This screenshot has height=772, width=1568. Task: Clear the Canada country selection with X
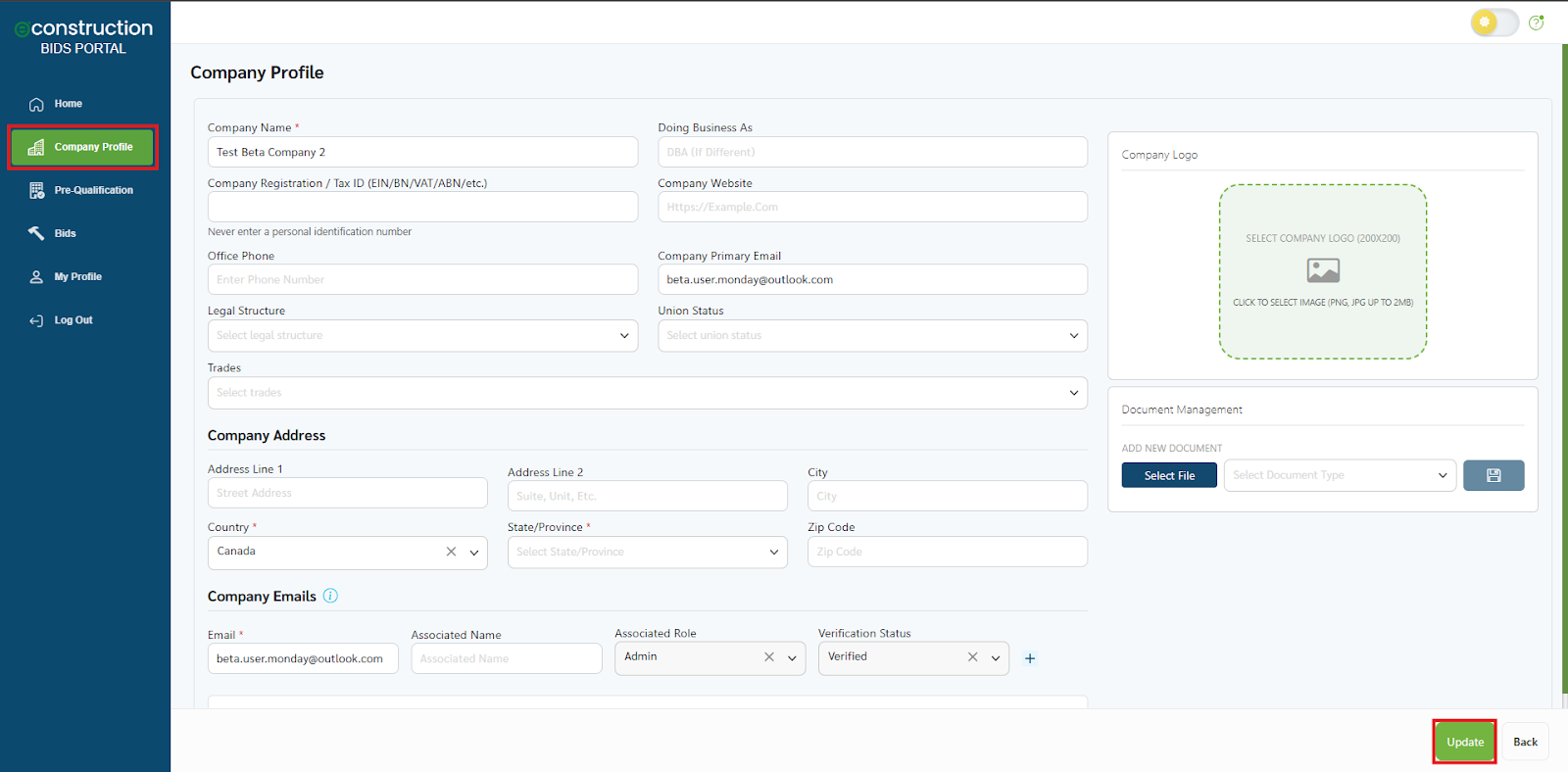click(x=451, y=552)
